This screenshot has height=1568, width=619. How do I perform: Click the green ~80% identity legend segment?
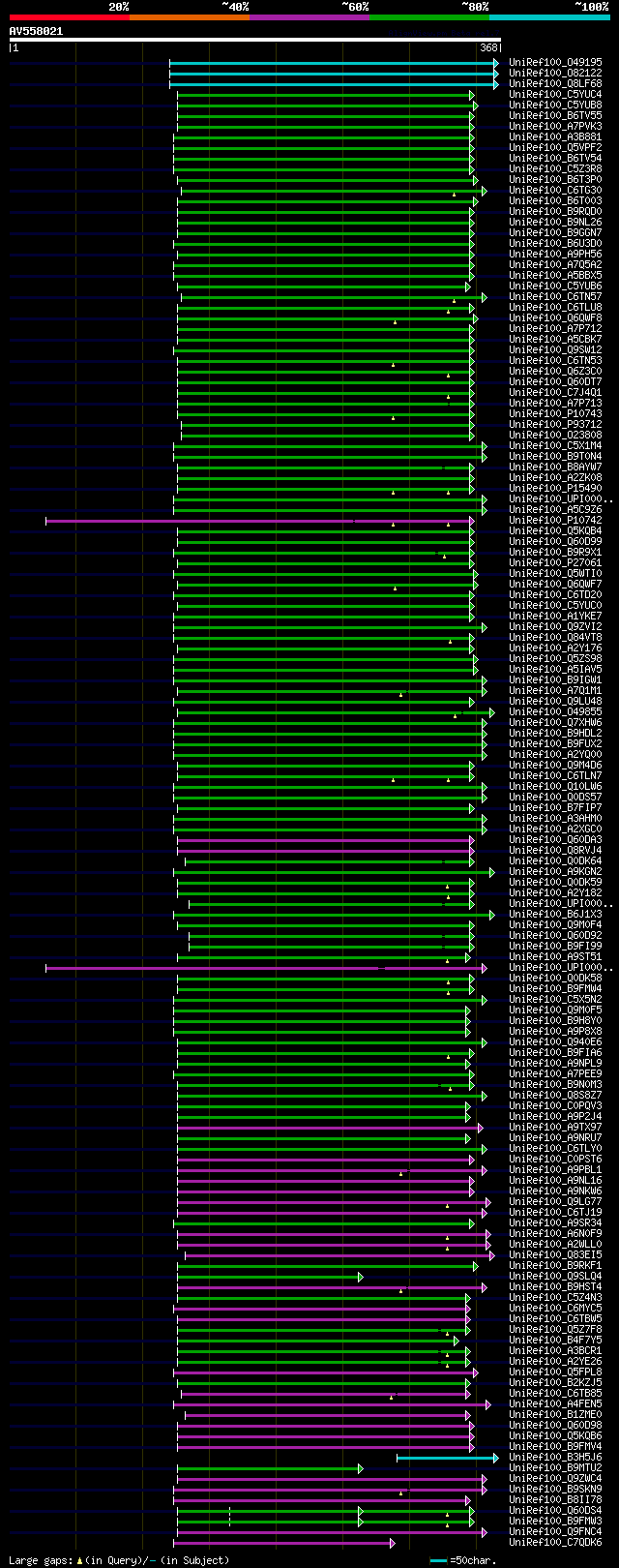(428, 17)
